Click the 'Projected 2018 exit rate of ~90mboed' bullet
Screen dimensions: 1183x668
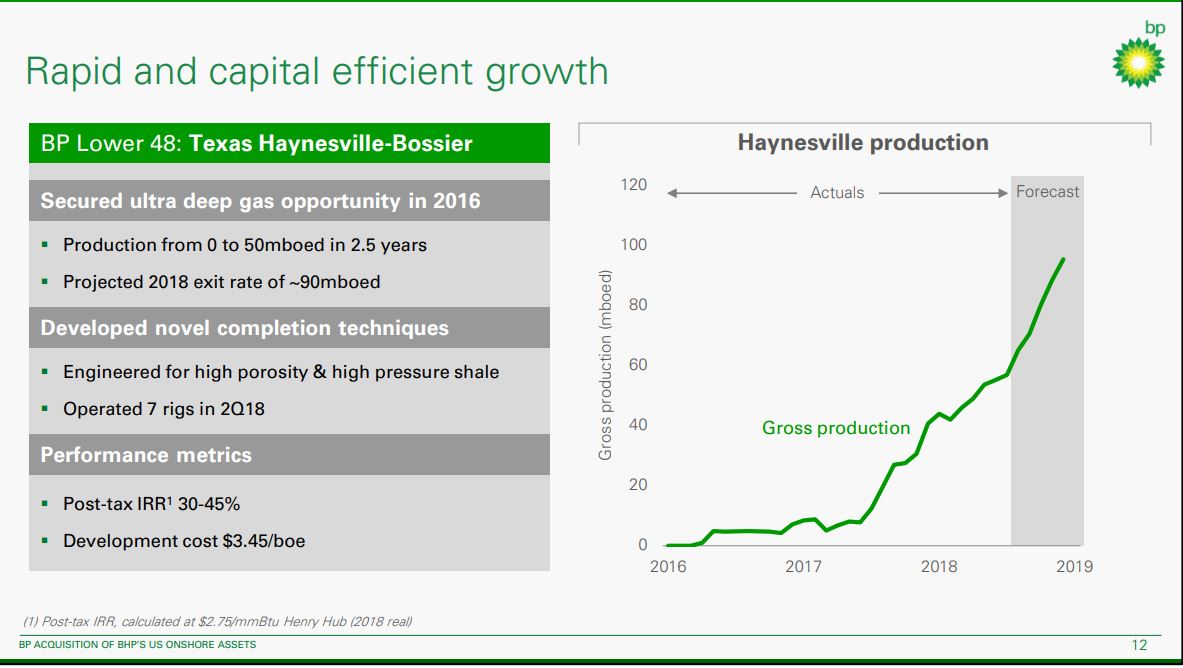221,282
